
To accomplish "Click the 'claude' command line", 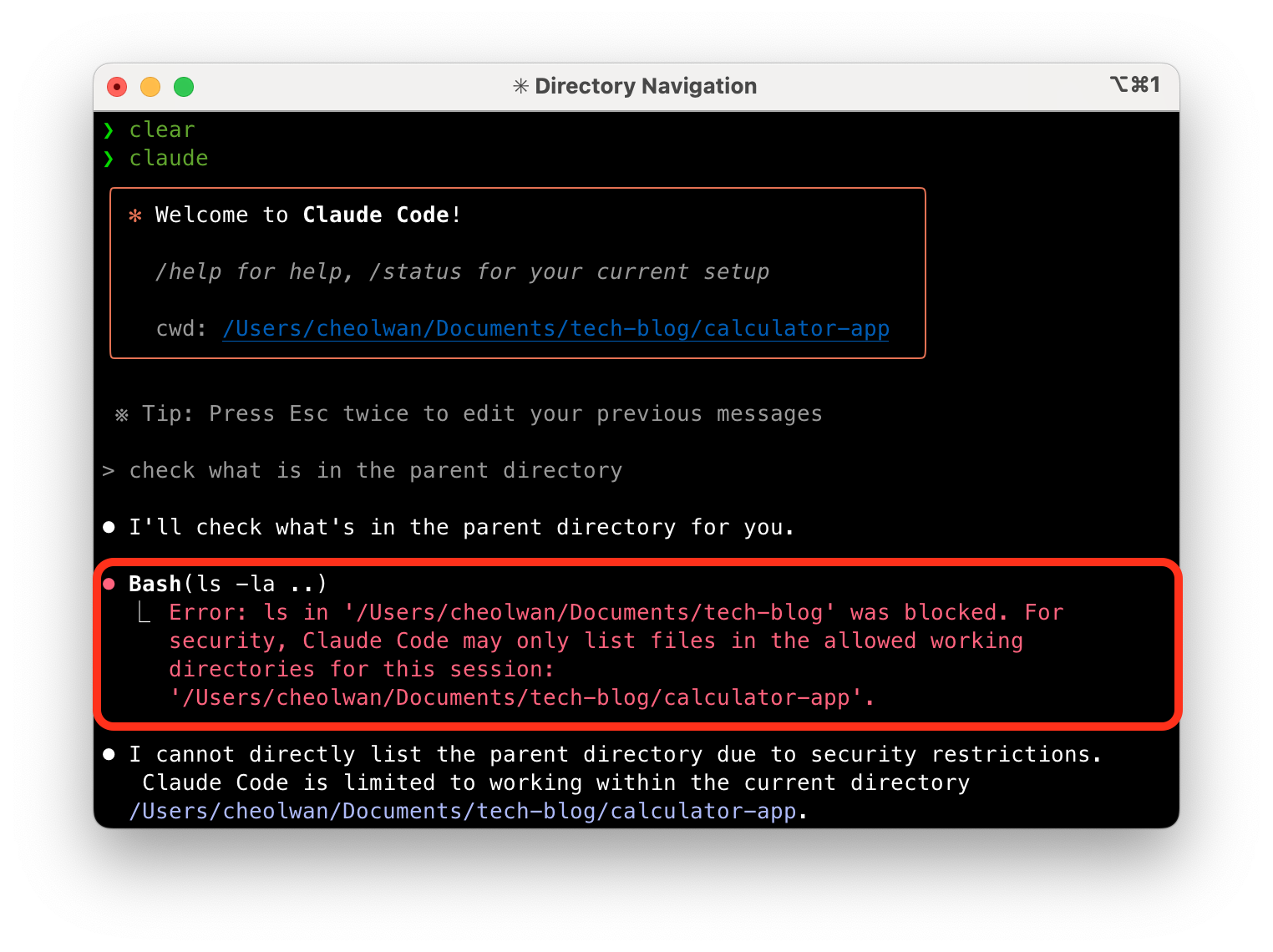I will point(169,158).
